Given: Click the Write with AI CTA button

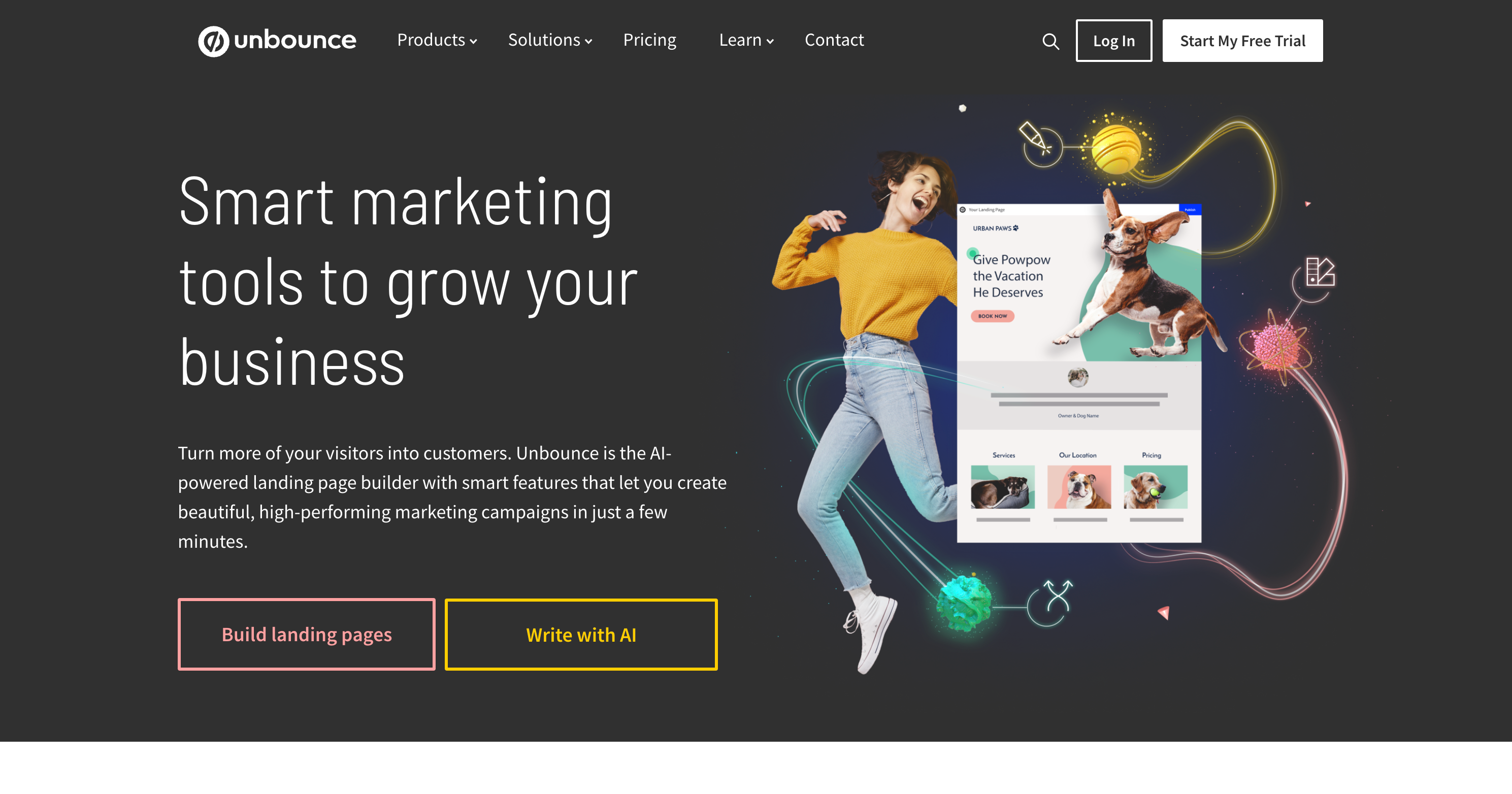Looking at the screenshot, I should [581, 634].
